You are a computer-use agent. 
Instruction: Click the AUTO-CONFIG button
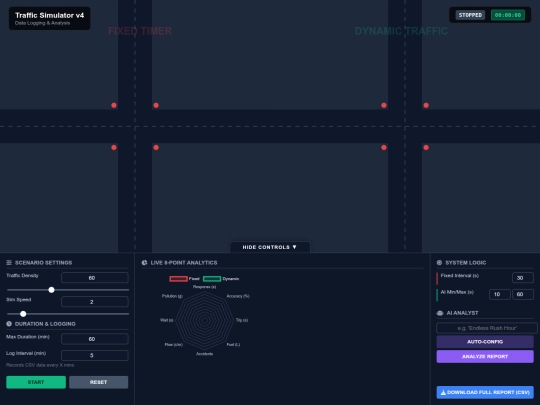[485, 342]
